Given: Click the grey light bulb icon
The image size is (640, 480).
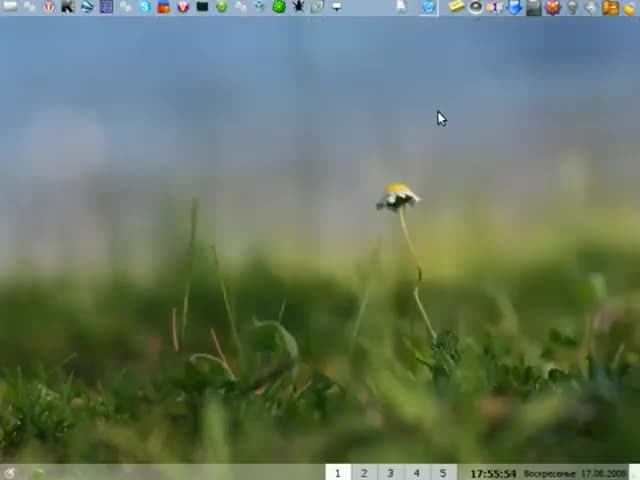Looking at the screenshot, I should [x=572, y=7].
